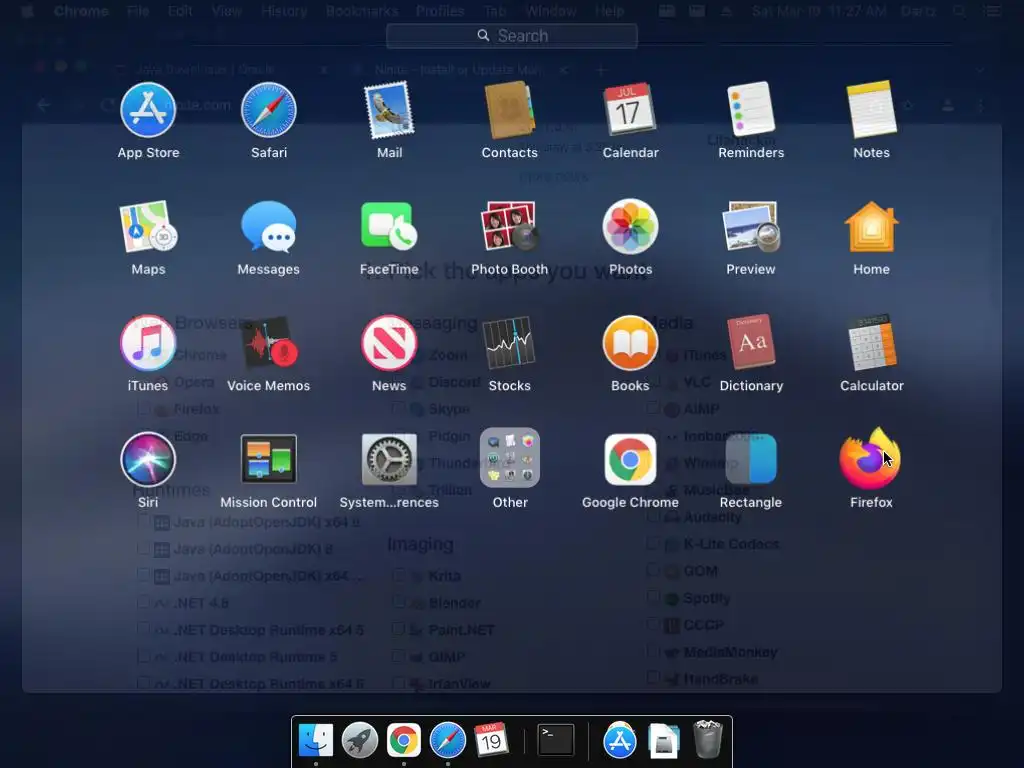Open the document stack in the Dock
This screenshot has width=1024, height=768.
pos(664,741)
